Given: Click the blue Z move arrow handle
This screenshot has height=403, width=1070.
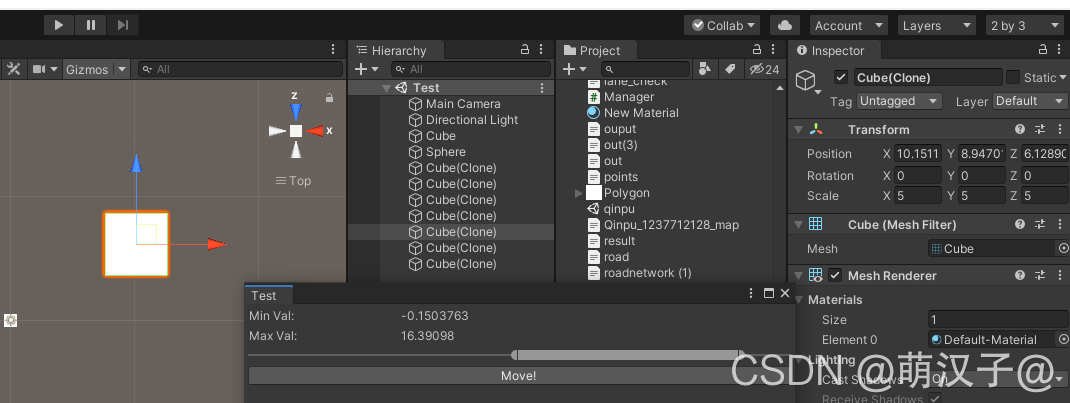Looking at the screenshot, I should [136, 163].
